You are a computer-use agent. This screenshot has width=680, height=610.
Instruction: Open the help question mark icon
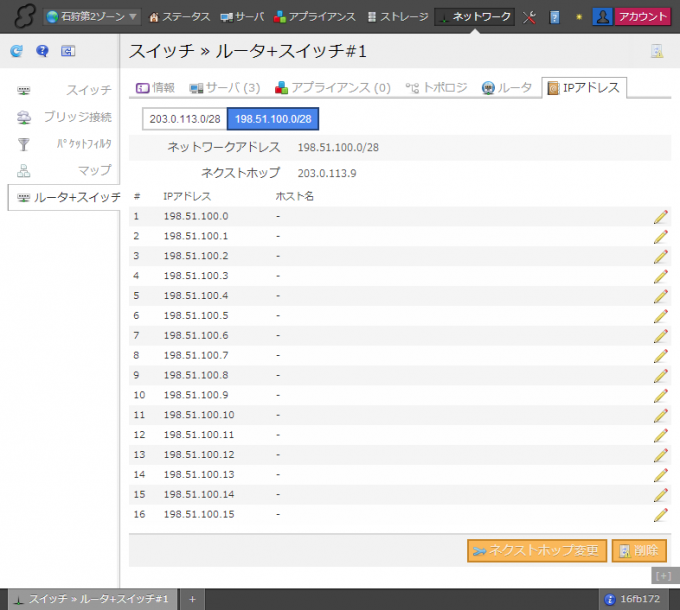click(x=42, y=51)
